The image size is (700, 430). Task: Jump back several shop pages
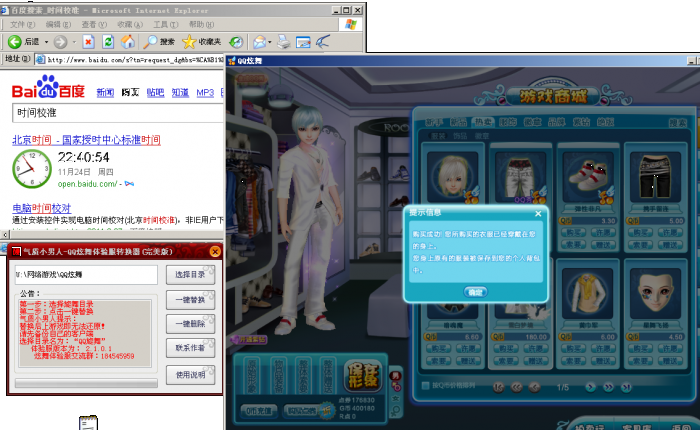pyautogui.click(x=517, y=387)
